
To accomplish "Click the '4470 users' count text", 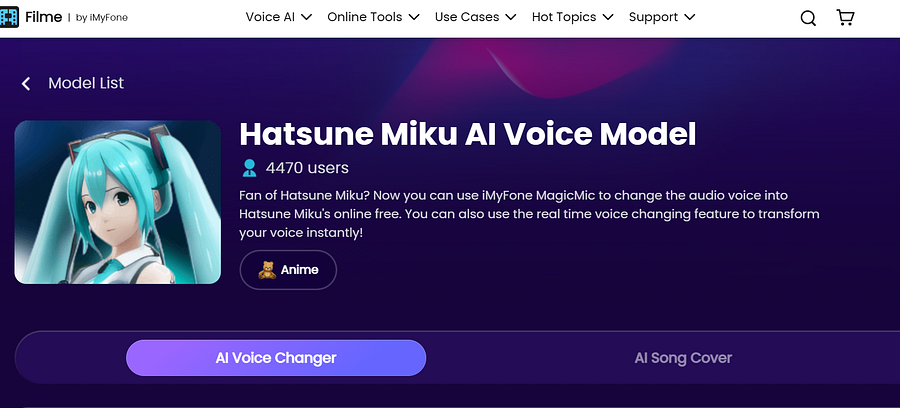I will (307, 168).
